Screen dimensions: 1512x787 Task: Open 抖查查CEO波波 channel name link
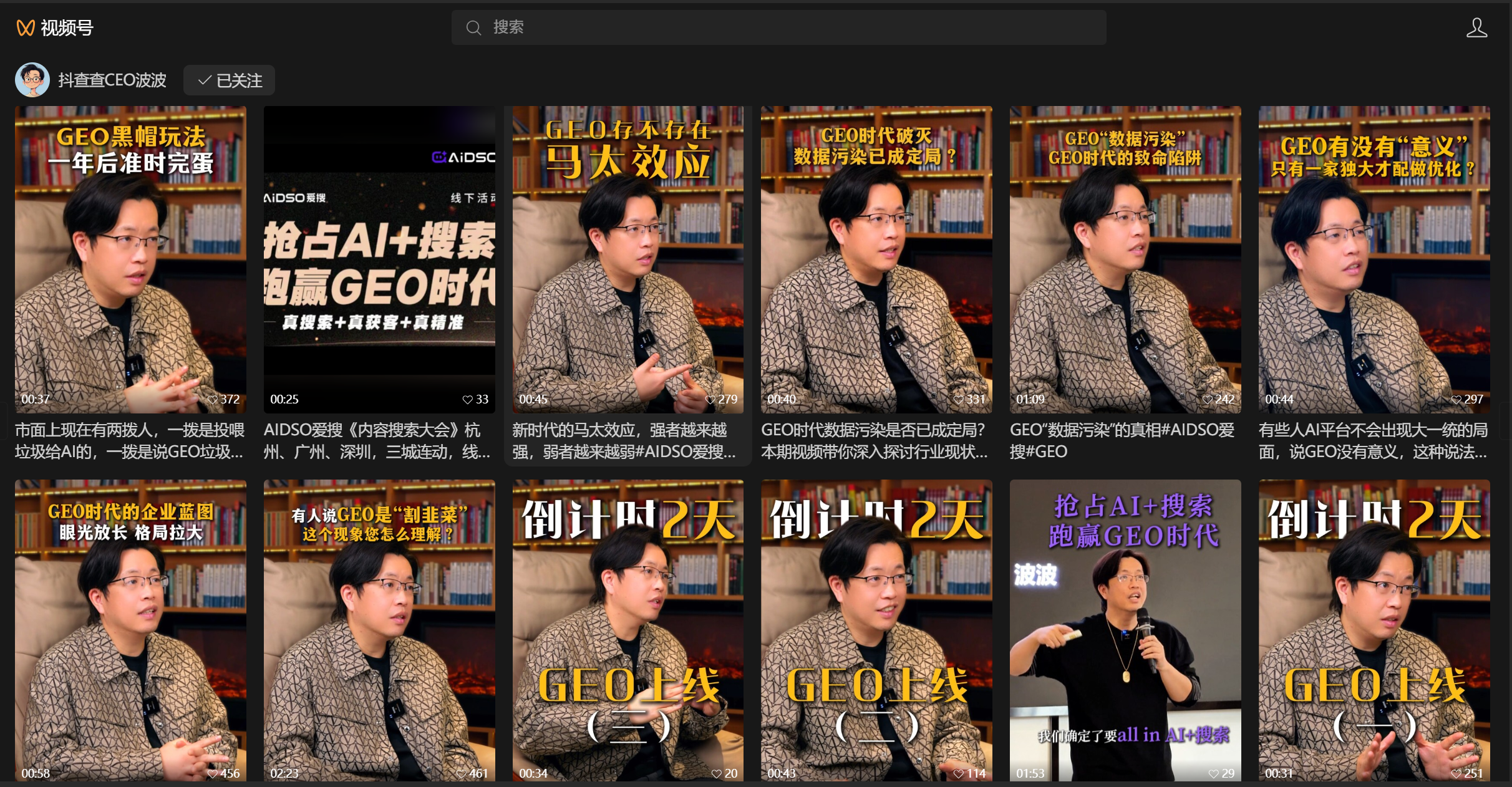(112, 80)
